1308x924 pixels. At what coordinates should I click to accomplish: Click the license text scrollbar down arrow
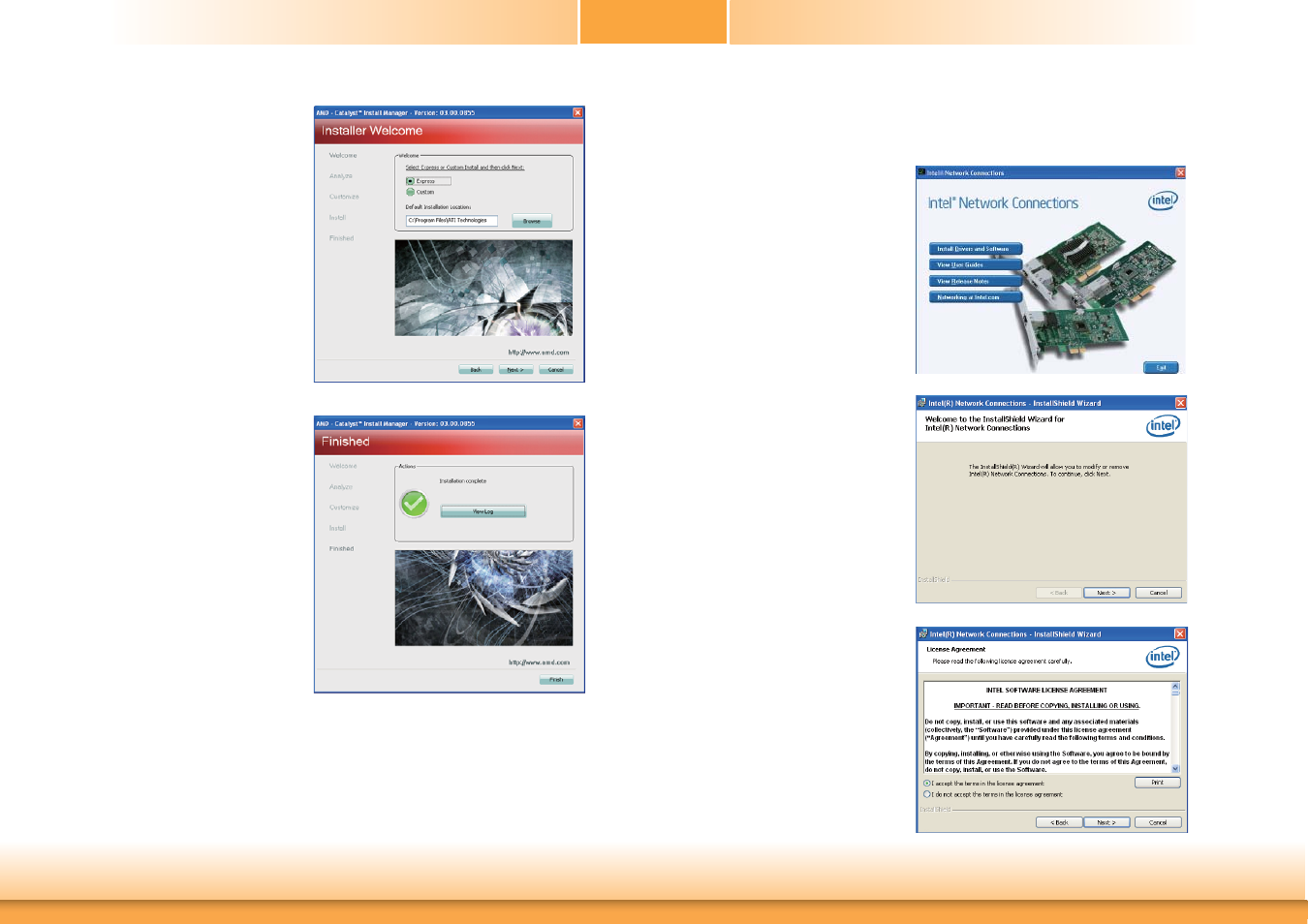[x=1175, y=768]
